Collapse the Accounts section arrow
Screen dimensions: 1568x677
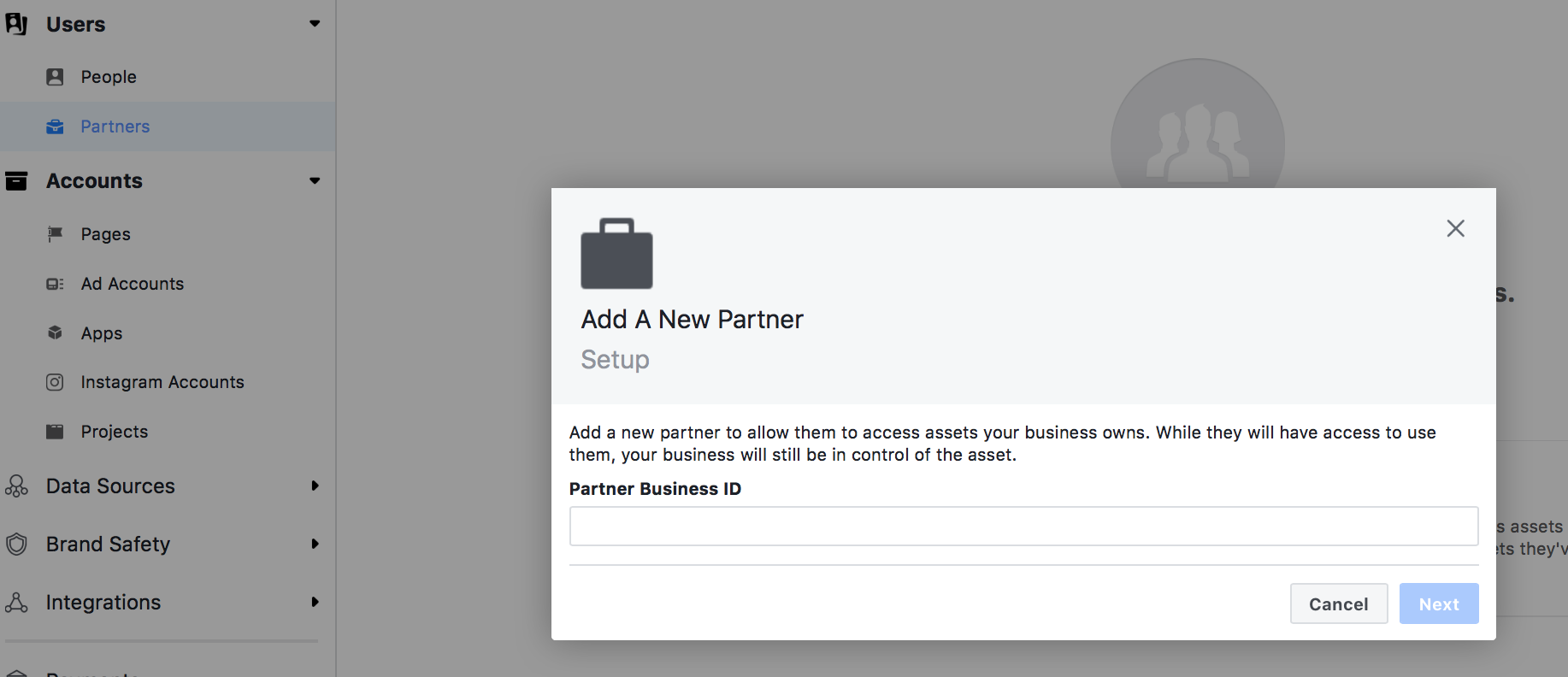[x=315, y=181]
